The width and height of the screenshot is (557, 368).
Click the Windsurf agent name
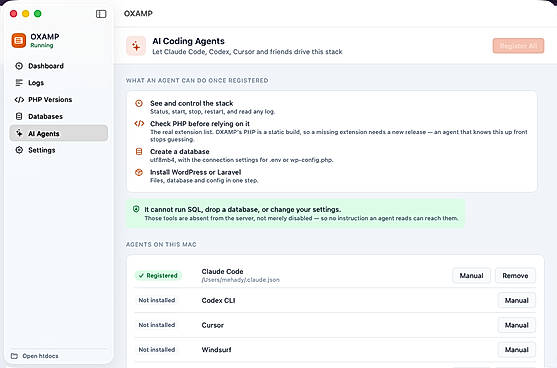tap(216, 350)
